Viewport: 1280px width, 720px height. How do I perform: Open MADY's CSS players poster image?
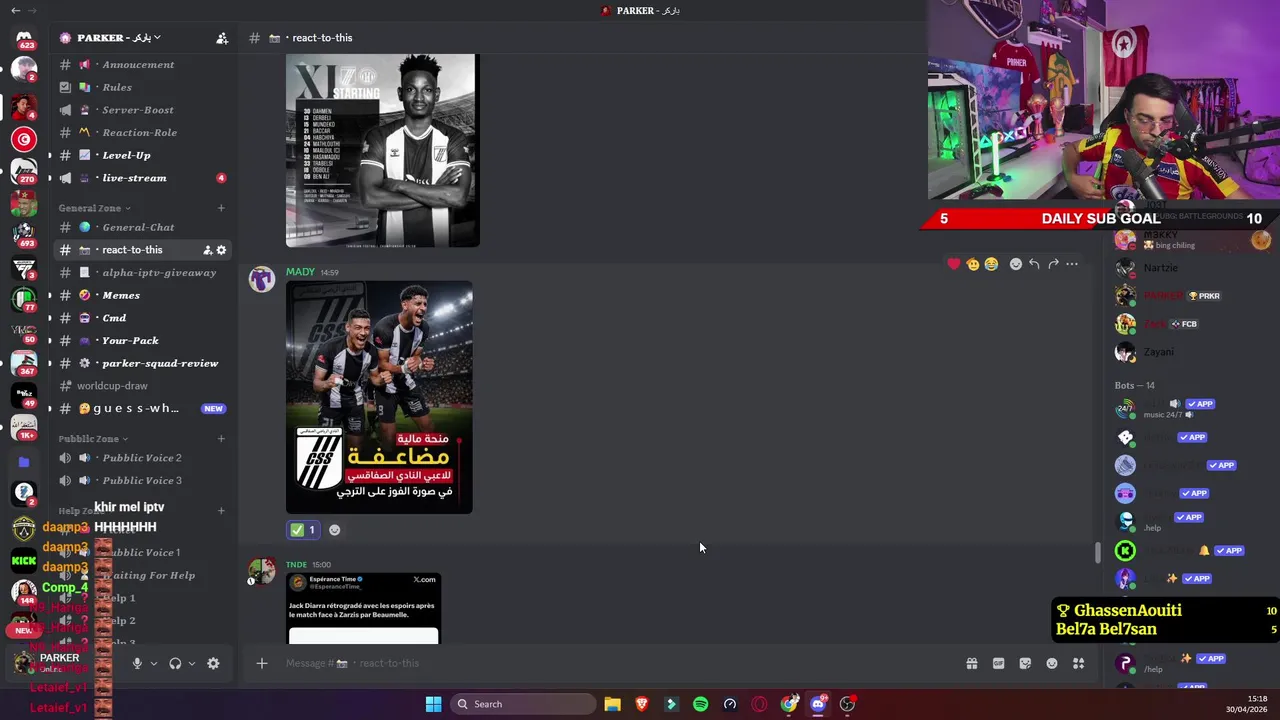tap(379, 397)
